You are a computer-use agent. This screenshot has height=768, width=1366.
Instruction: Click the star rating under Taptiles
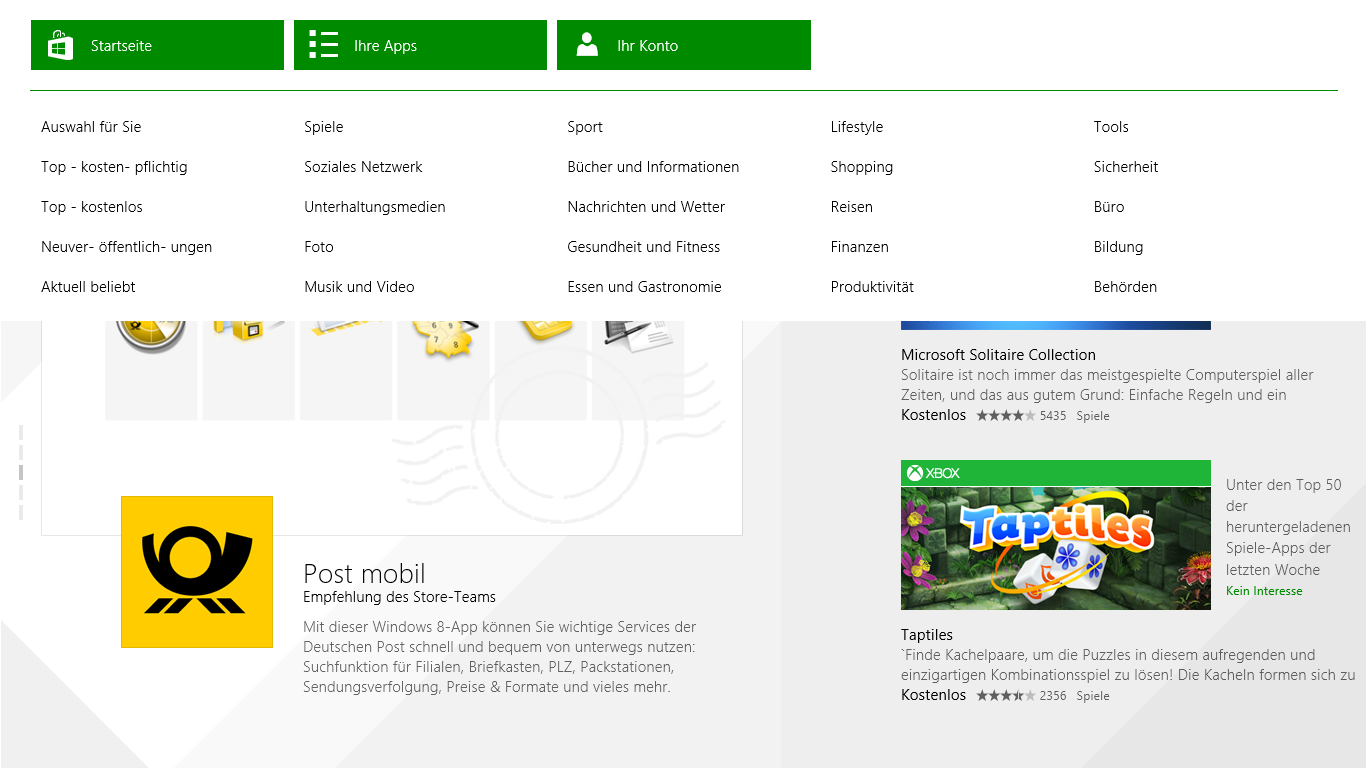point(1006,696)
